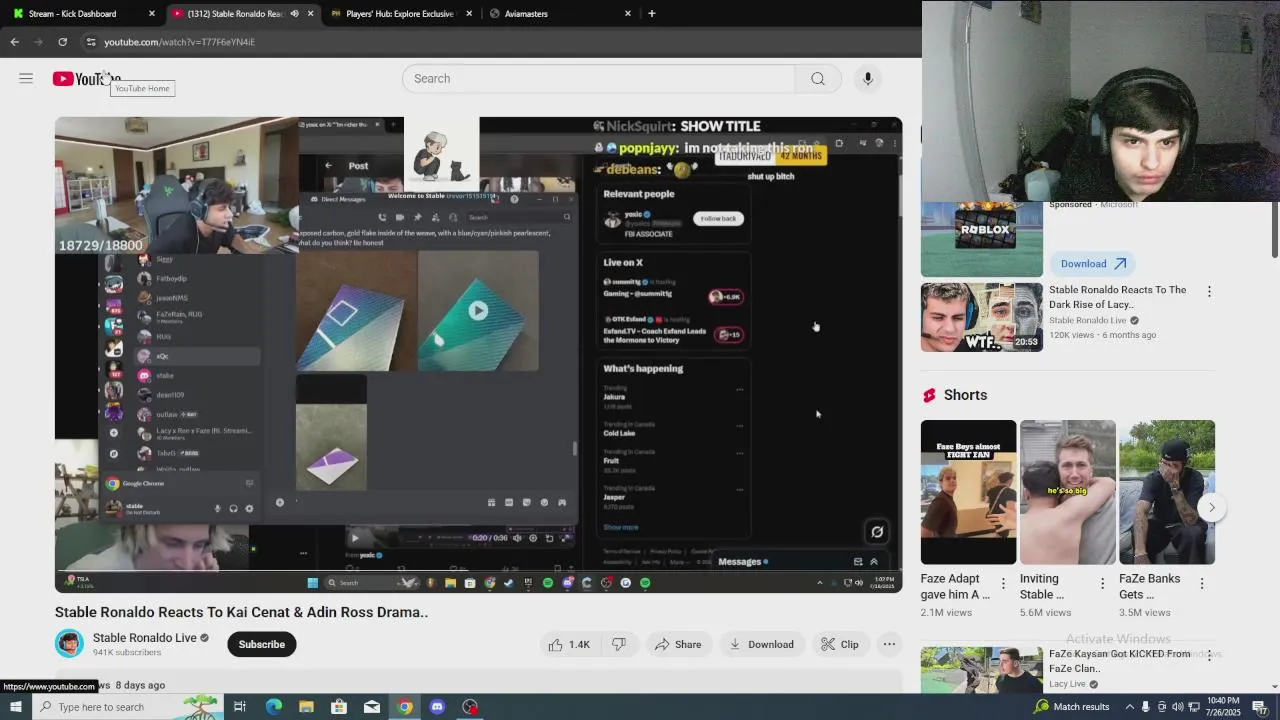Subscribe to Stable Ronaldo Live
Image resolution: width=1280 pixels, height=720 pixels.
pos(262,645)
